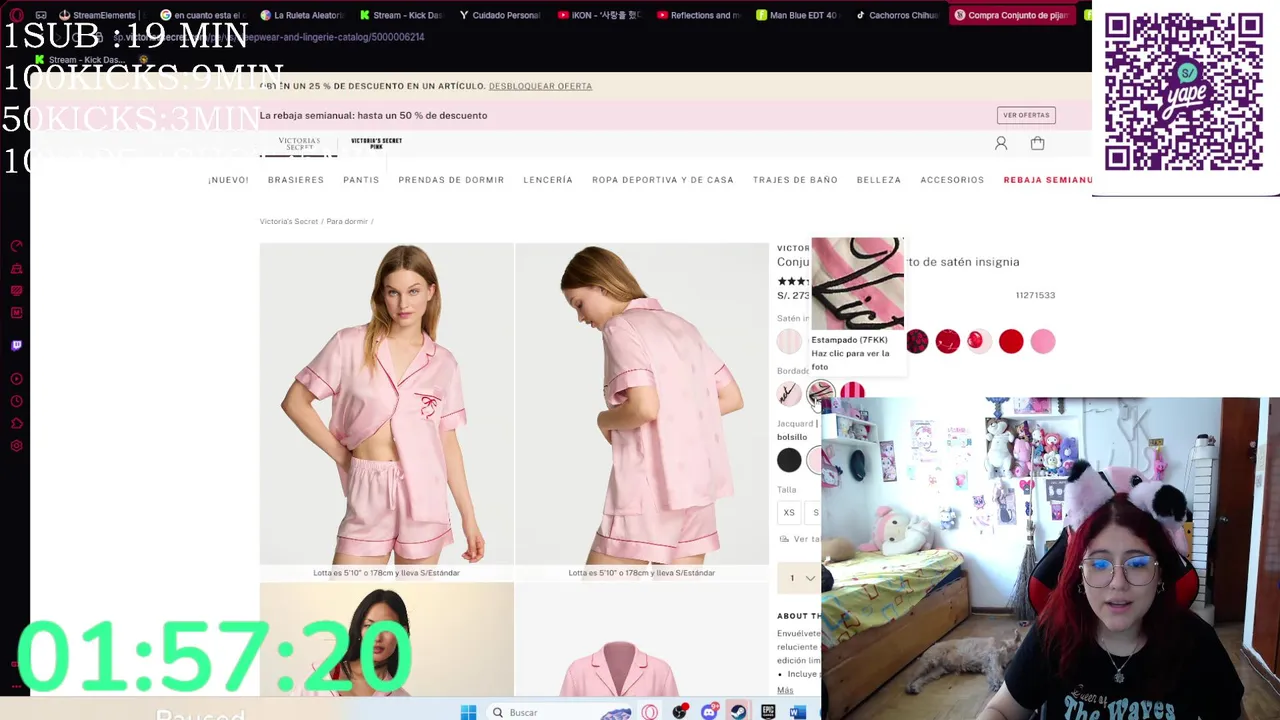
Task: Click the browser address bar URL
Action: coord(270,37)
